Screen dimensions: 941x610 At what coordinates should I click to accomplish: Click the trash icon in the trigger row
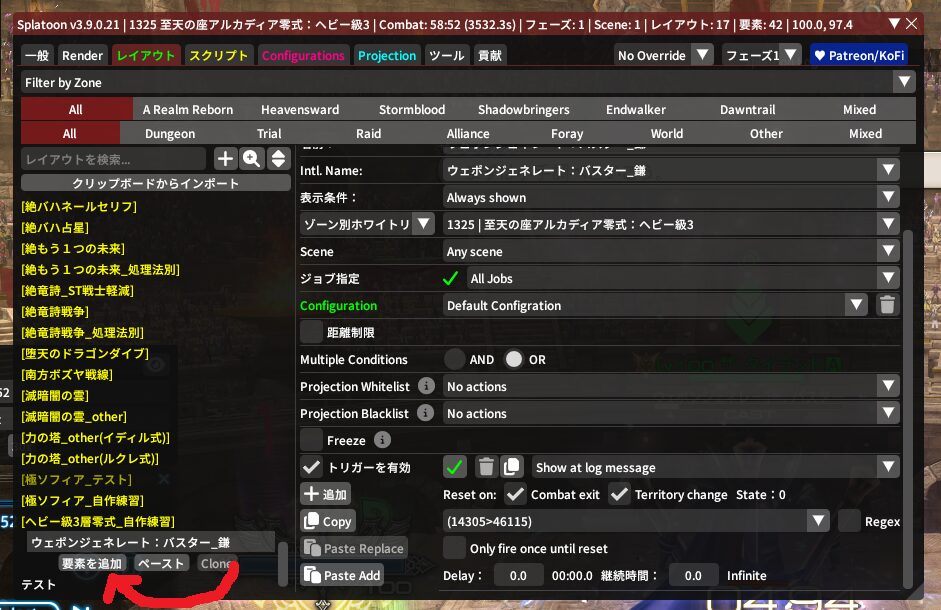(x=486, y=467)
